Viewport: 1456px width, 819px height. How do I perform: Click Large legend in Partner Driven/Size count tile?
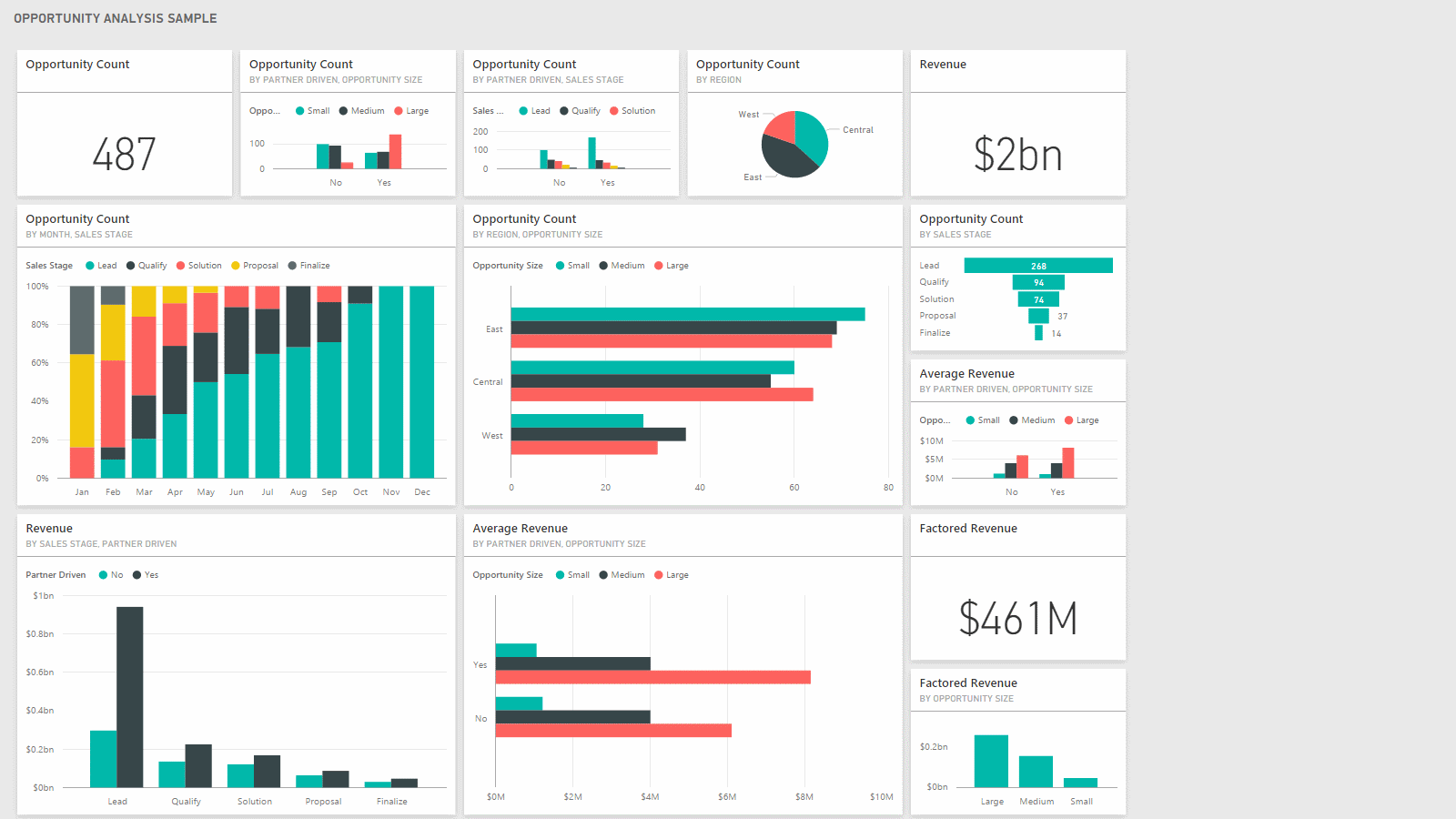click(x=411, y=111)
